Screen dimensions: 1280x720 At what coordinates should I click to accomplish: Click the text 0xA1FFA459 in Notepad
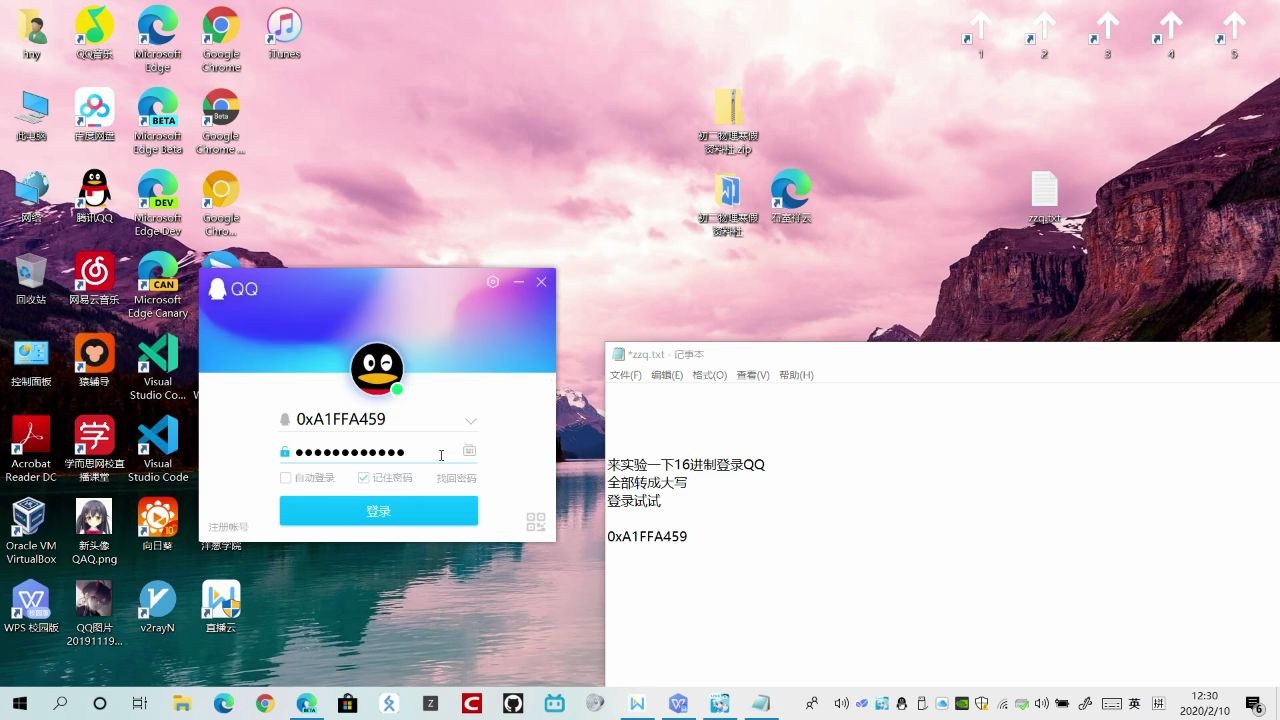pyautogui.click(x=647, y=537)
